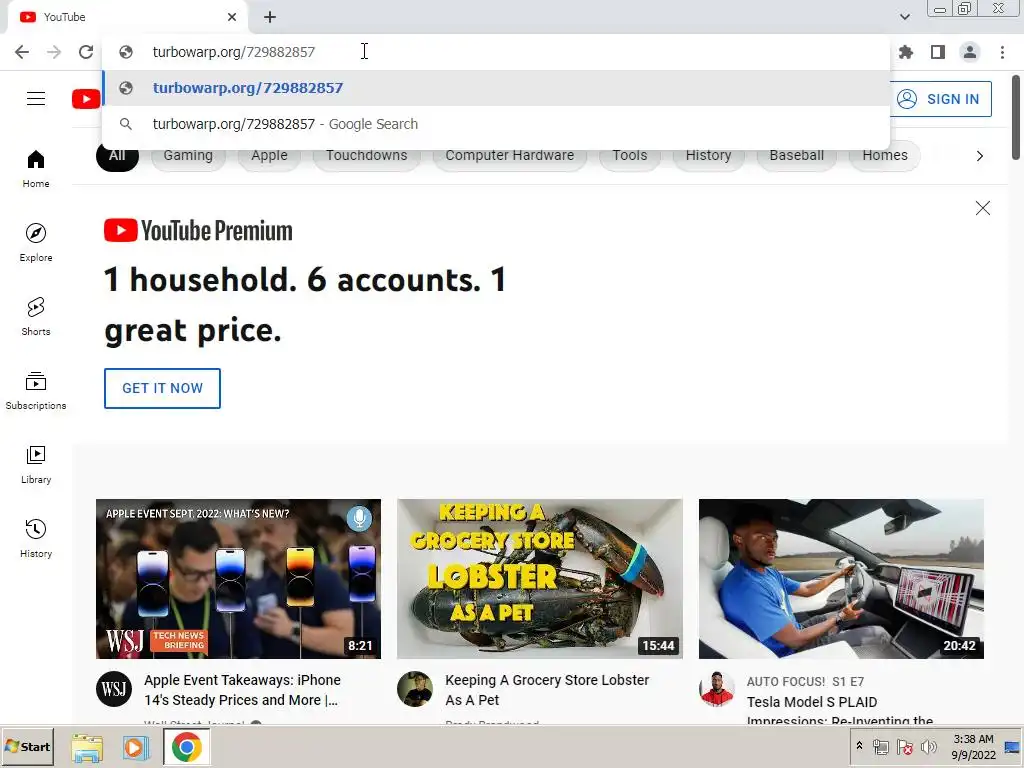This screenshot has width=1024, height=768.
Task: Open the Tesla video channel avatar
Action: 717,689
